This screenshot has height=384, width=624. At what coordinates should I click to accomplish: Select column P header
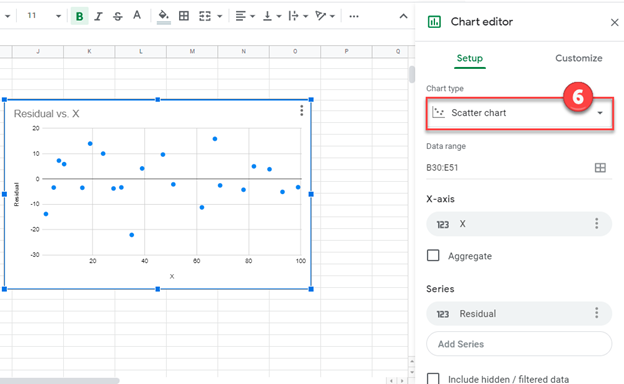346,51
